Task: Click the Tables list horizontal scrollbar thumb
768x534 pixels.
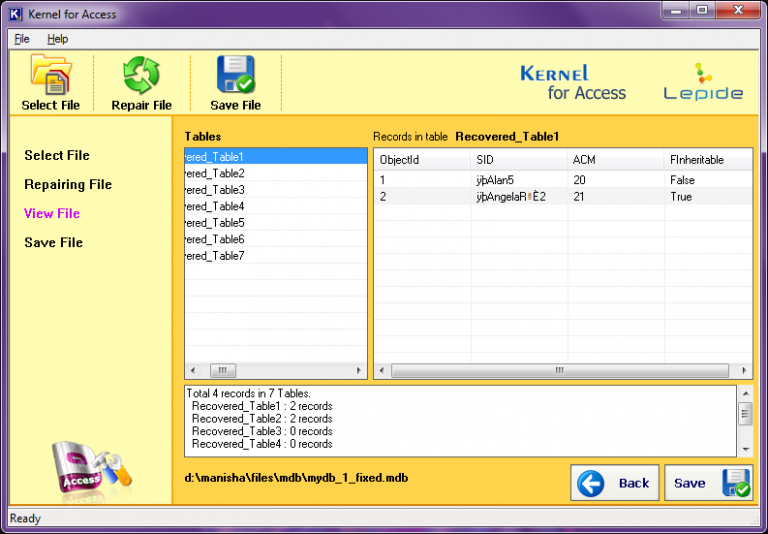Action: [223, 370]
